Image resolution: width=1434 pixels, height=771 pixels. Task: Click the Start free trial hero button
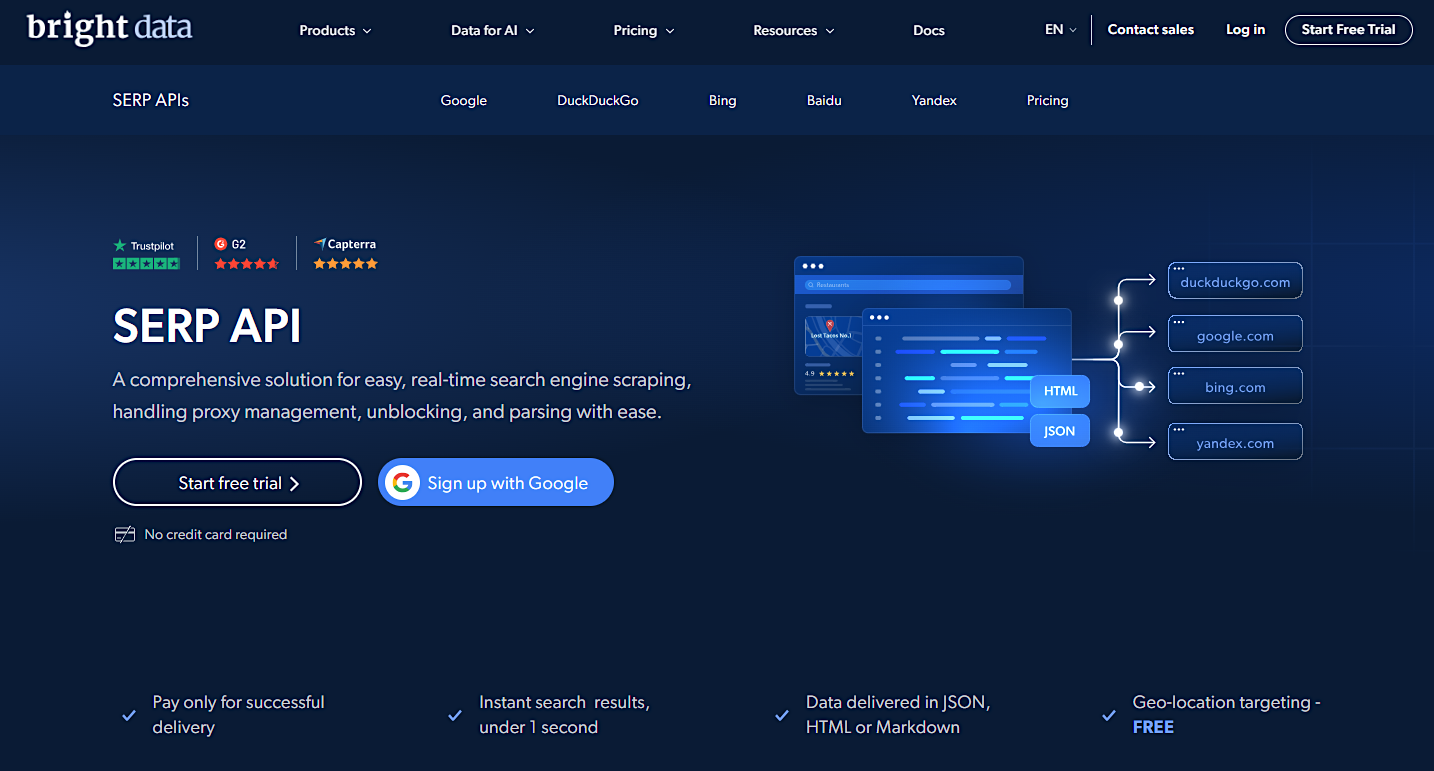237,483
